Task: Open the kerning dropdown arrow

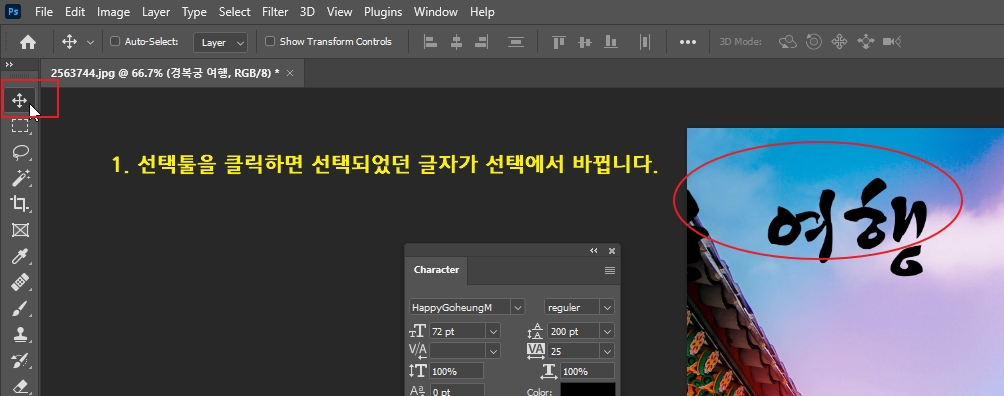Action: 492,351
